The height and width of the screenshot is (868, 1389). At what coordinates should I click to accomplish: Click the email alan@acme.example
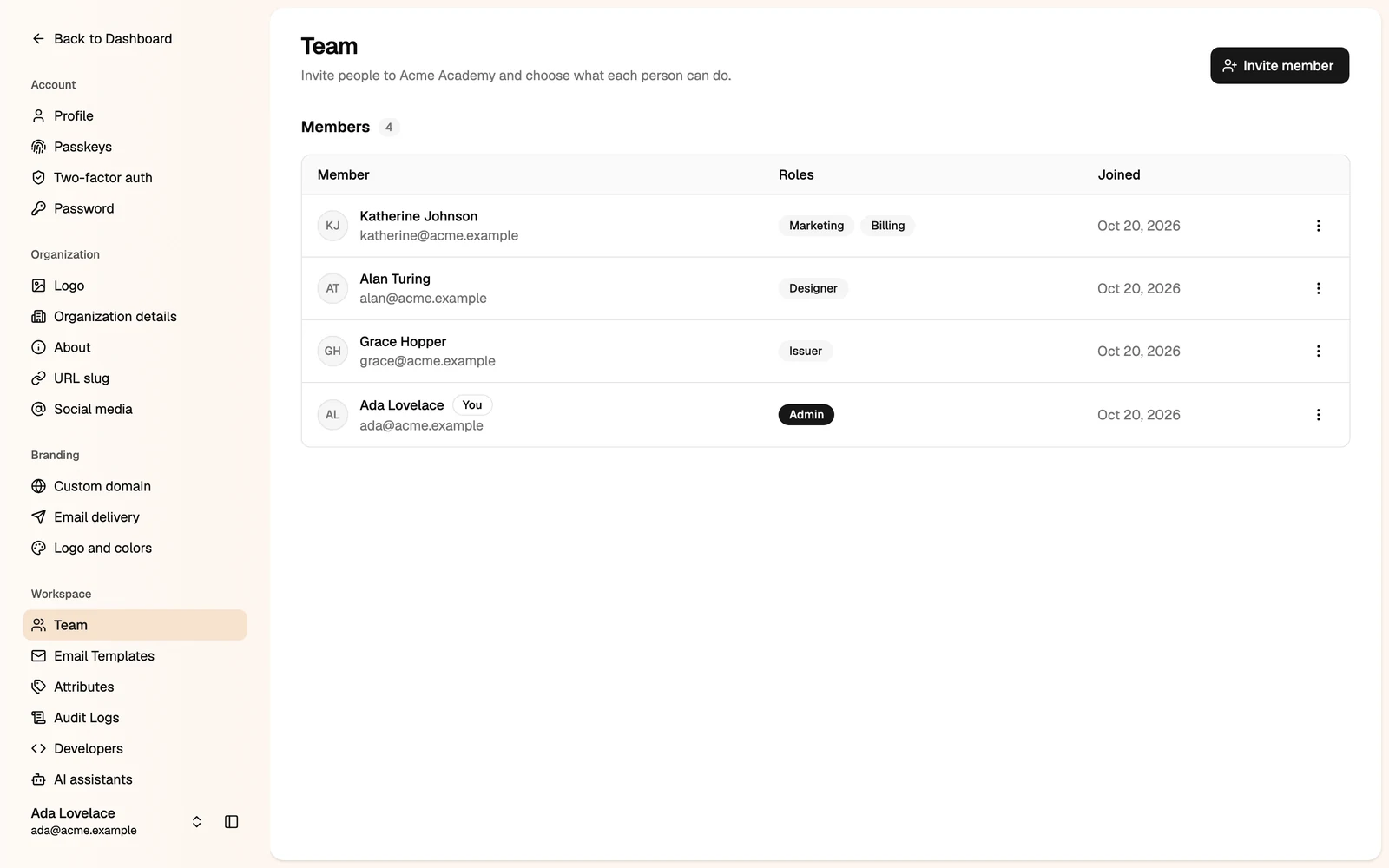424,298
